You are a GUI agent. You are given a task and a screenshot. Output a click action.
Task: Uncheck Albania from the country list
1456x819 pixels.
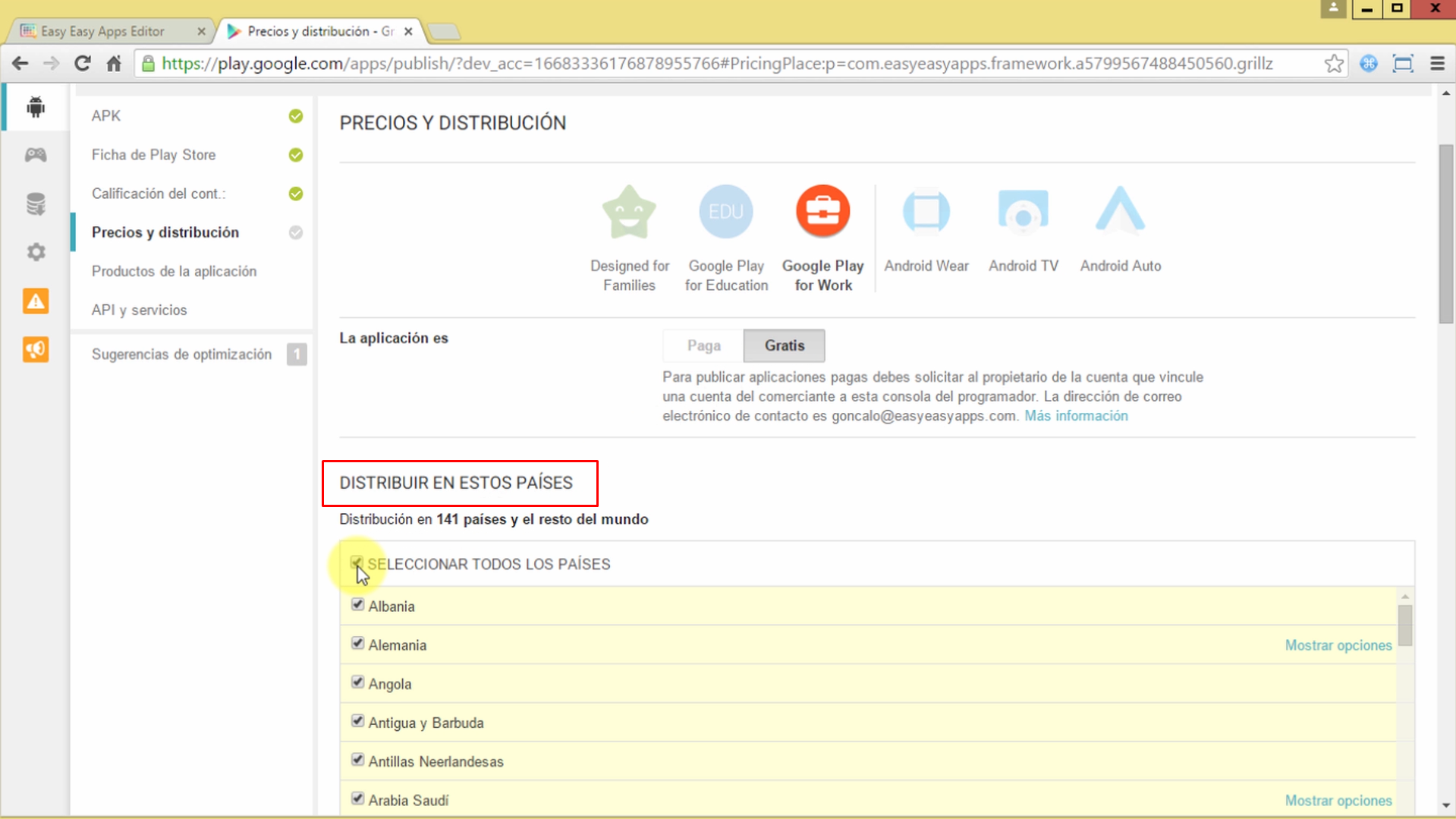[x=357, y=604]
